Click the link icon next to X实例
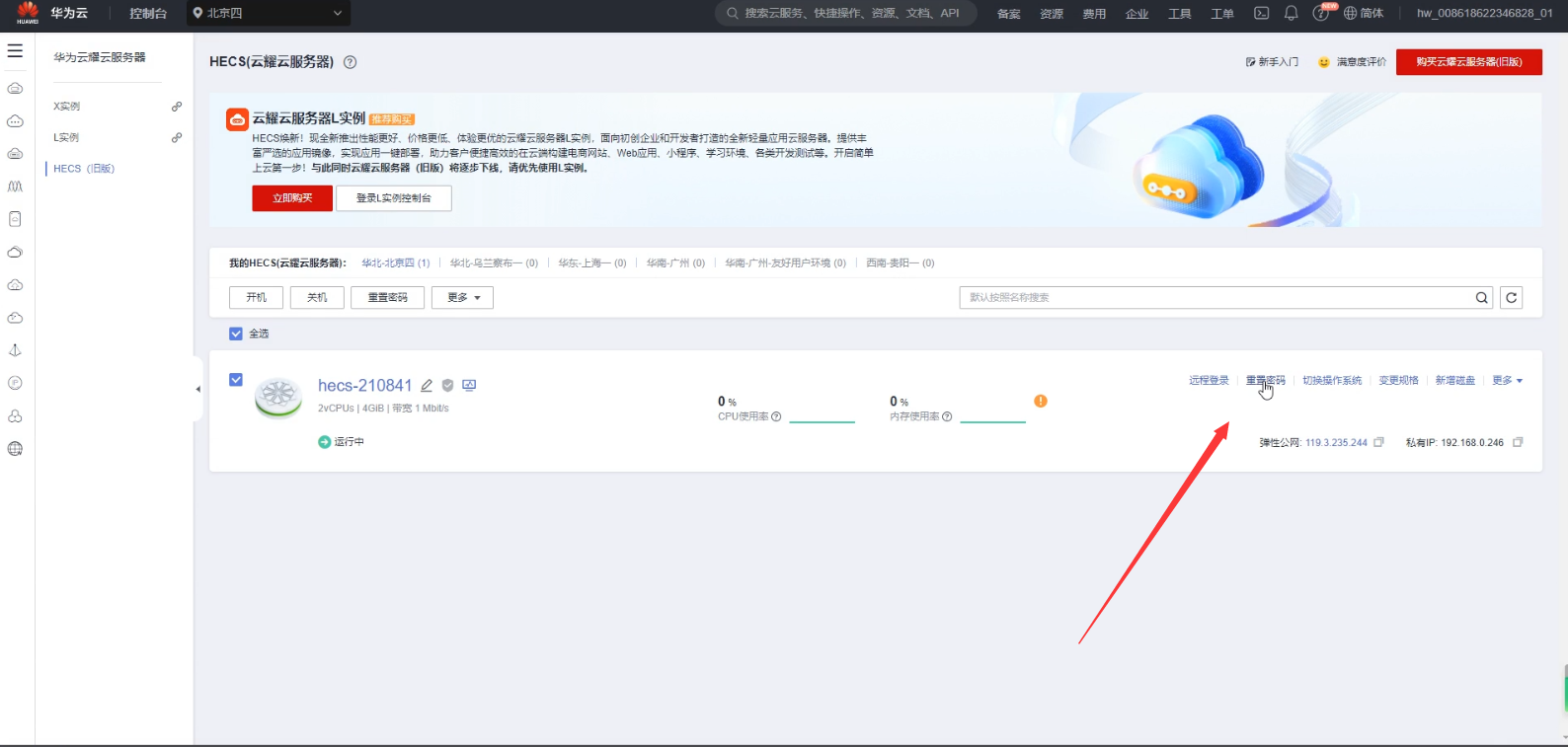The image size is (1568, 747). pyautogui.click(x=177, y=107)
